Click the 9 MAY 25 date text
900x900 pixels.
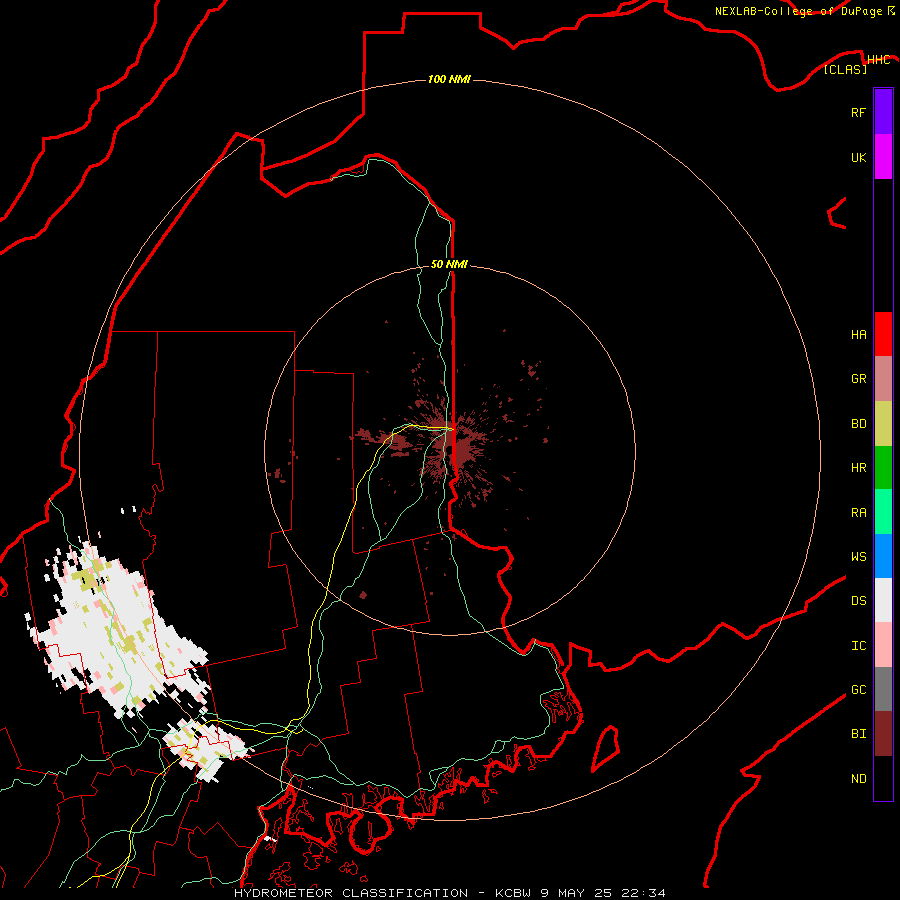(x=577, y=893)
